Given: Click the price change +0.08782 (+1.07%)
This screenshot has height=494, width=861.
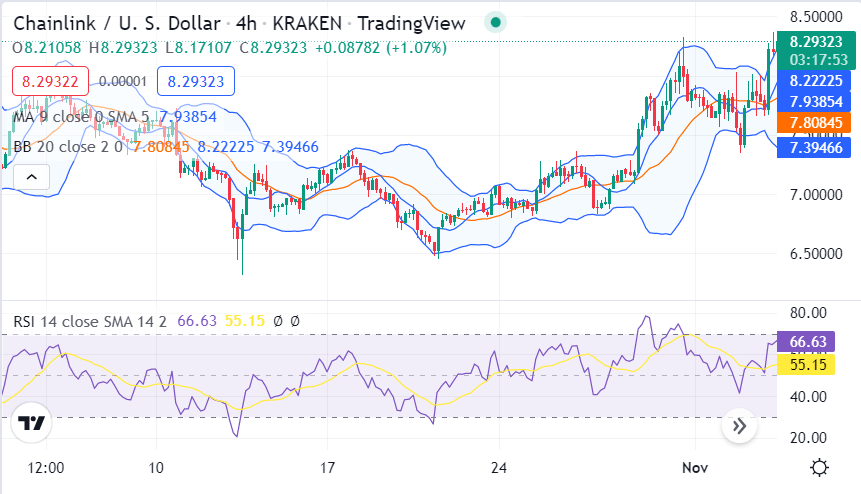Looking at the screenshot, I should pos(381,48).
